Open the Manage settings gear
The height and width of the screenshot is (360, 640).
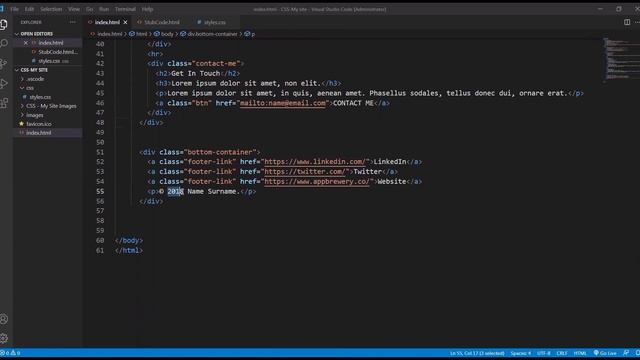pyautogui.click(x=4, y=338)
